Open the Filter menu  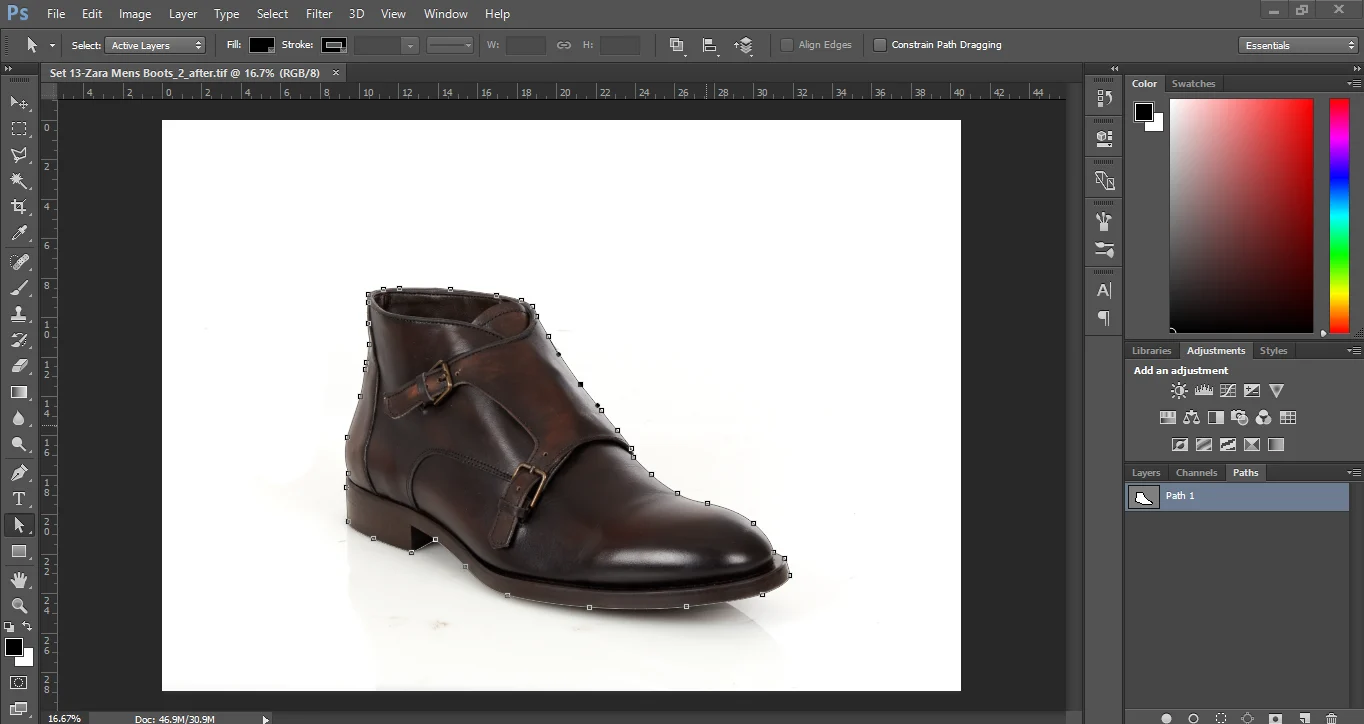point(318,13)
